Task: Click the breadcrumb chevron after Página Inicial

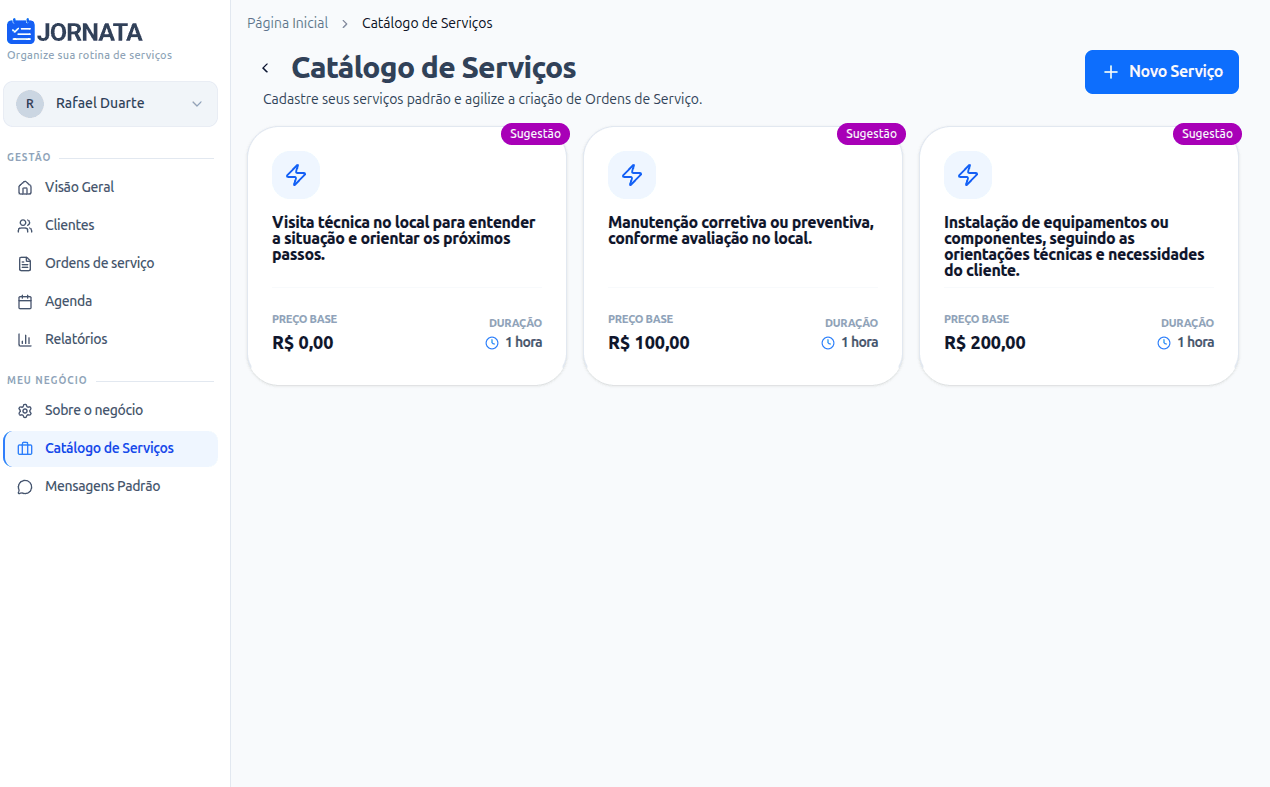Action: point(345,22)
